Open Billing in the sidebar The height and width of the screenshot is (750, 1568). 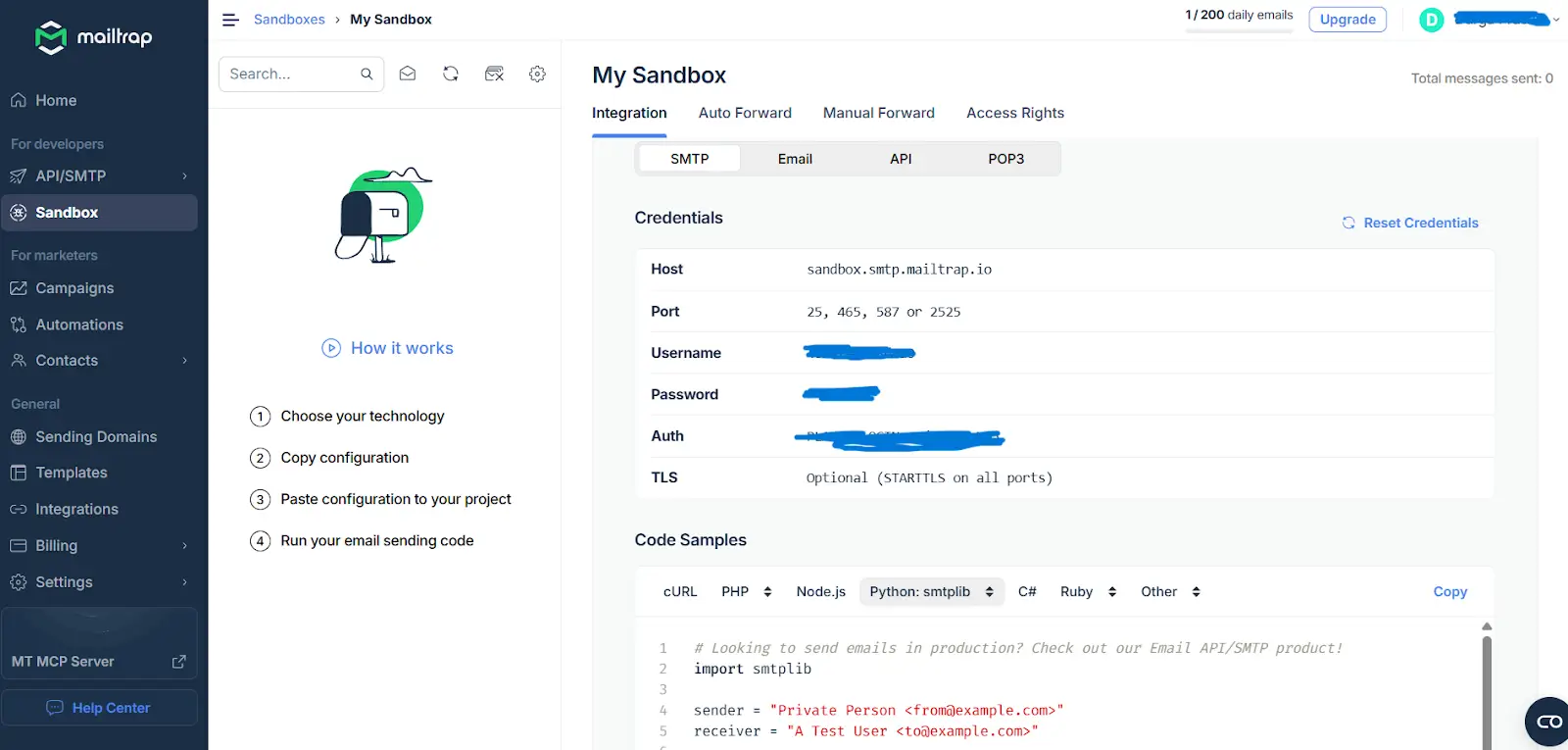99,545
